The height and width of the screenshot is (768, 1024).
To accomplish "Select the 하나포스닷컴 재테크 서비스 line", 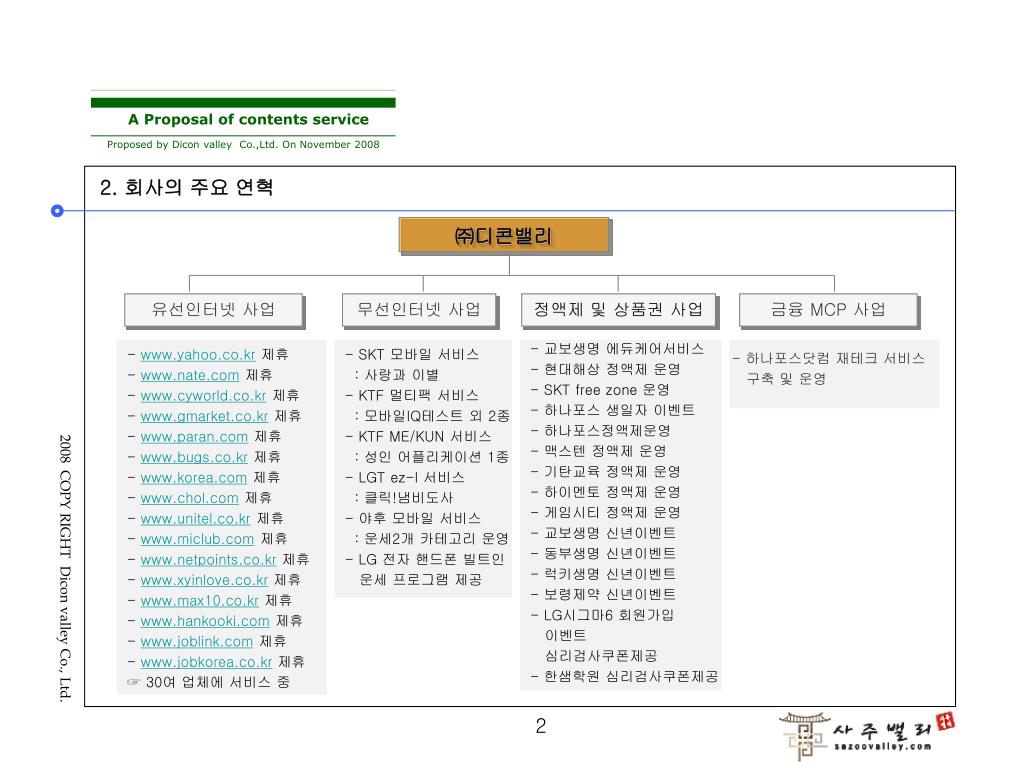I will 829,359.
